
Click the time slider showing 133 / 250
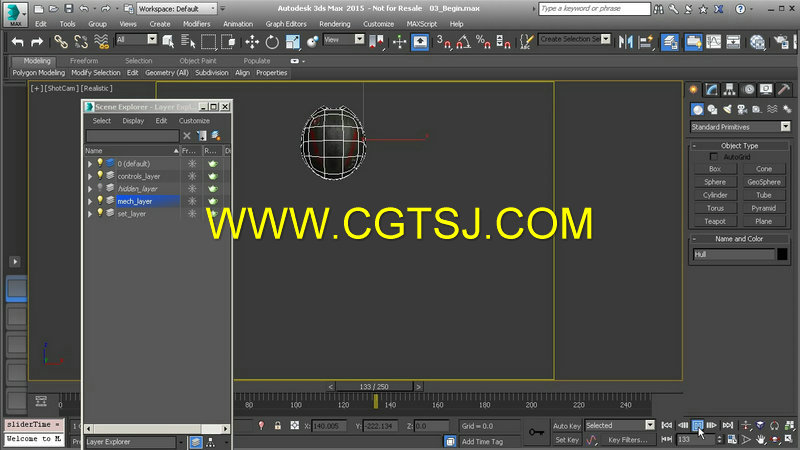(374, 387)
